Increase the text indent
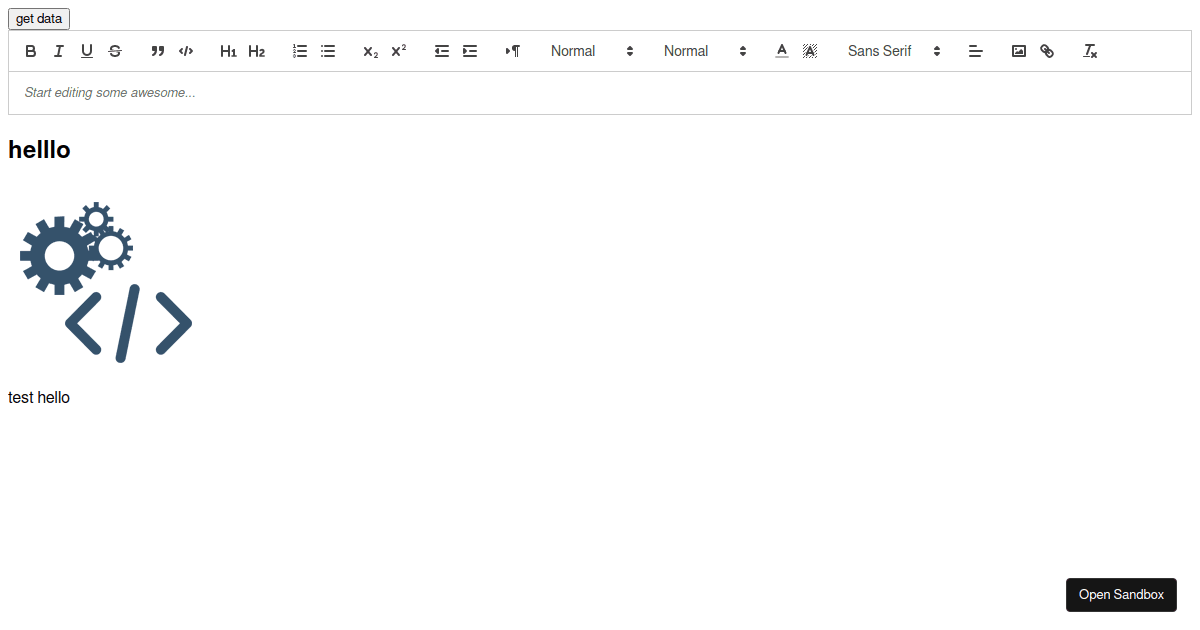Screen dimensions: 1200x630 pos(470,51)
